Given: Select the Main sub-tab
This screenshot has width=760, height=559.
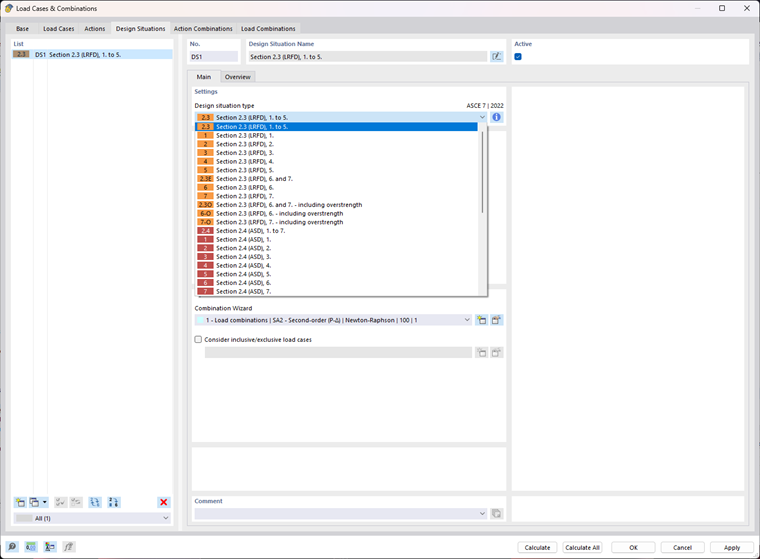Looking at the screenshot, I should (x=204, y=77).
